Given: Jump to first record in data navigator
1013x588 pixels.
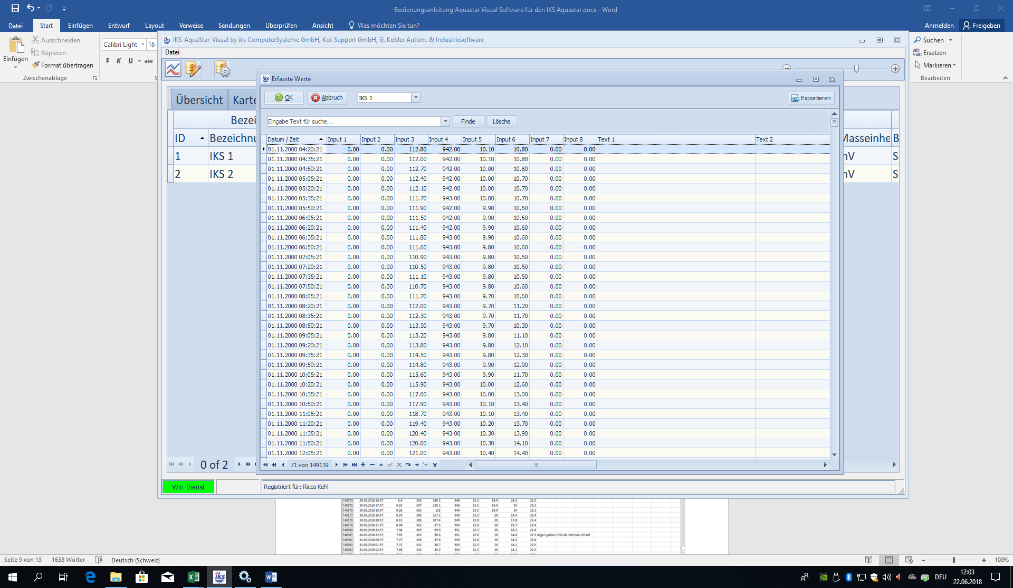Looking at the screenshot, I should [x=266, y=465].
